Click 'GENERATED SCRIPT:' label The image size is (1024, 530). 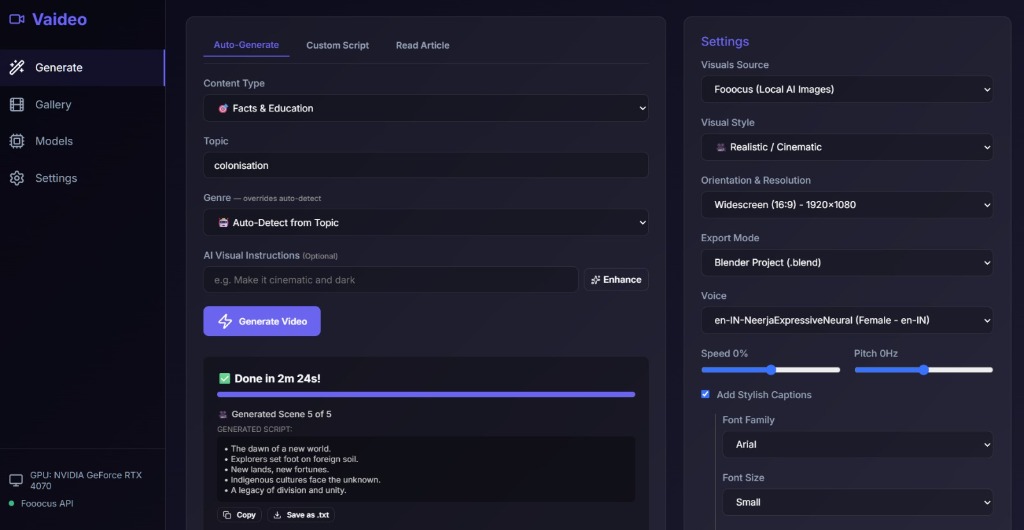coord(255,429)
